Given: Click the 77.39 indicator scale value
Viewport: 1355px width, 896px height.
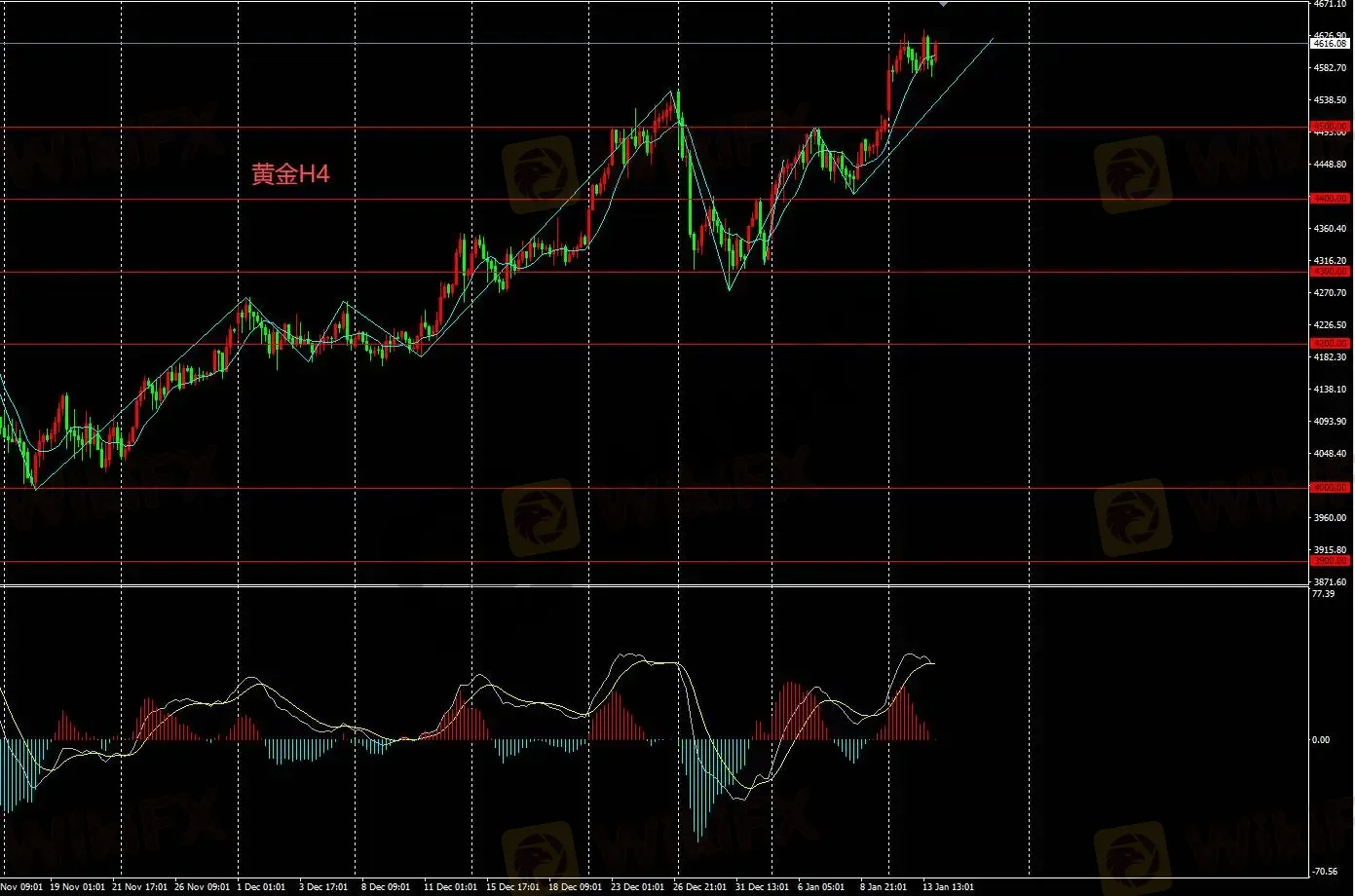Looking at the screenshot, I should (1323, 594).
